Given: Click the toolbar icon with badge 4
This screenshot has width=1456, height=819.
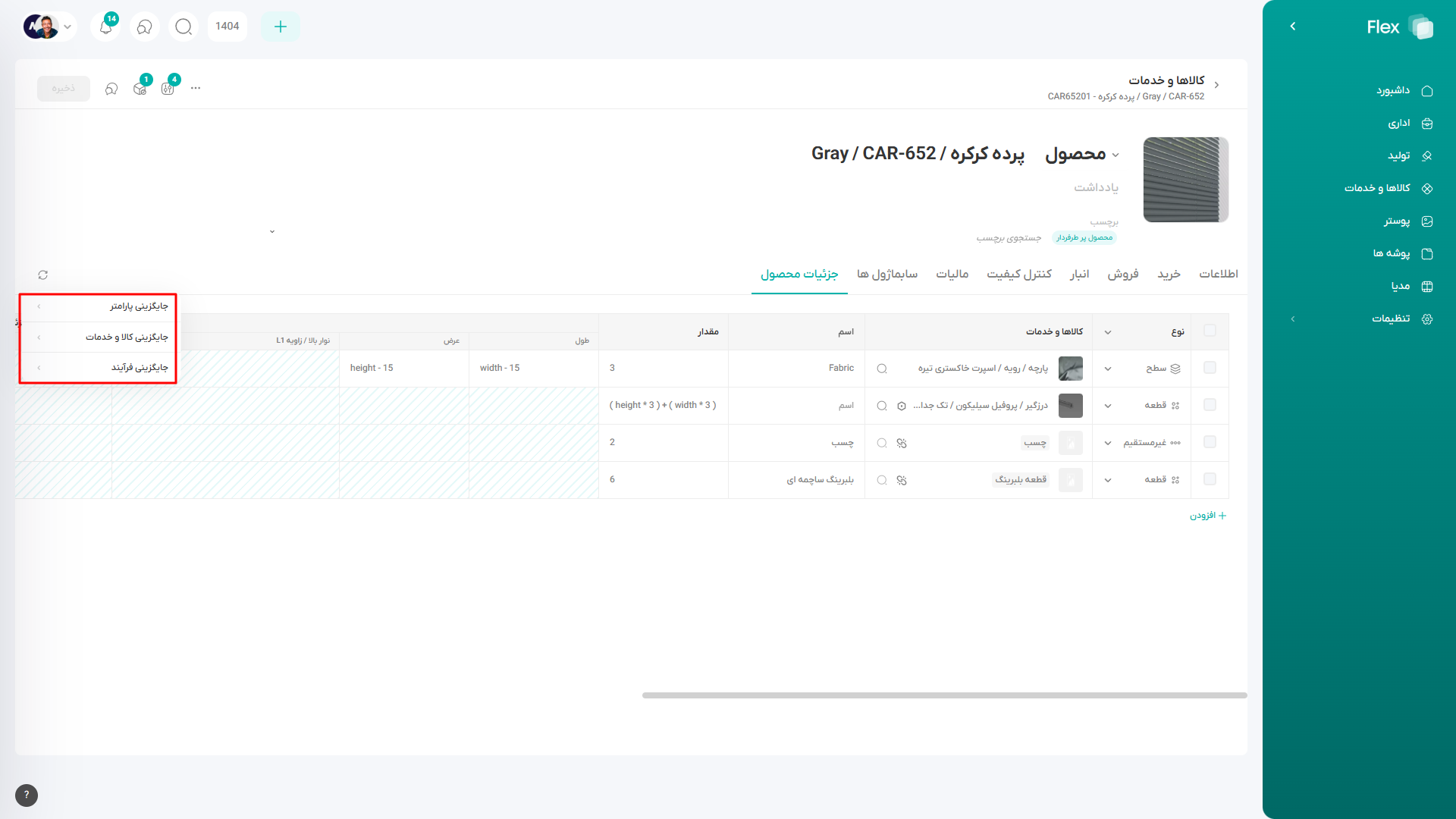Looking at the screenshot, I should coord(168,89).
